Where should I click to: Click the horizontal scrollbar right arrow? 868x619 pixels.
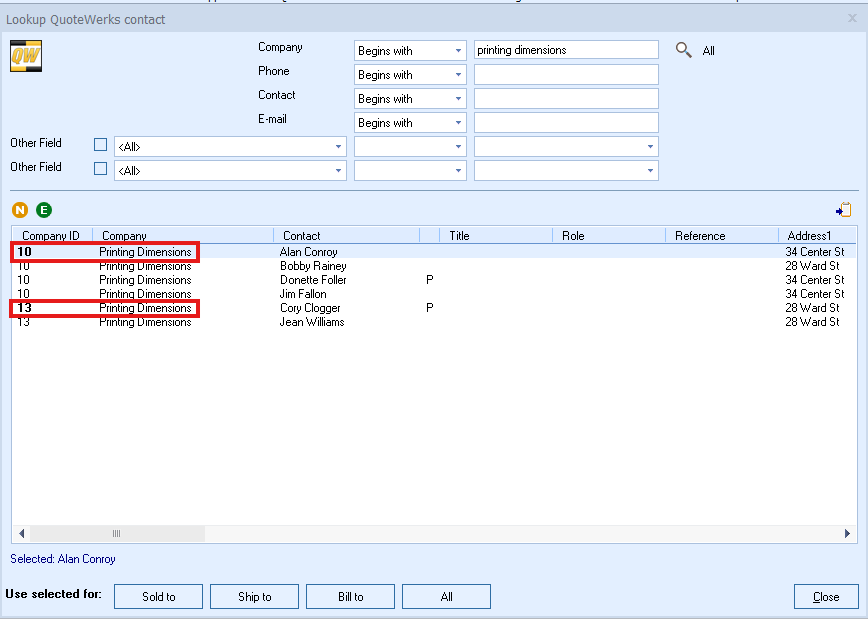click(847, 534)
